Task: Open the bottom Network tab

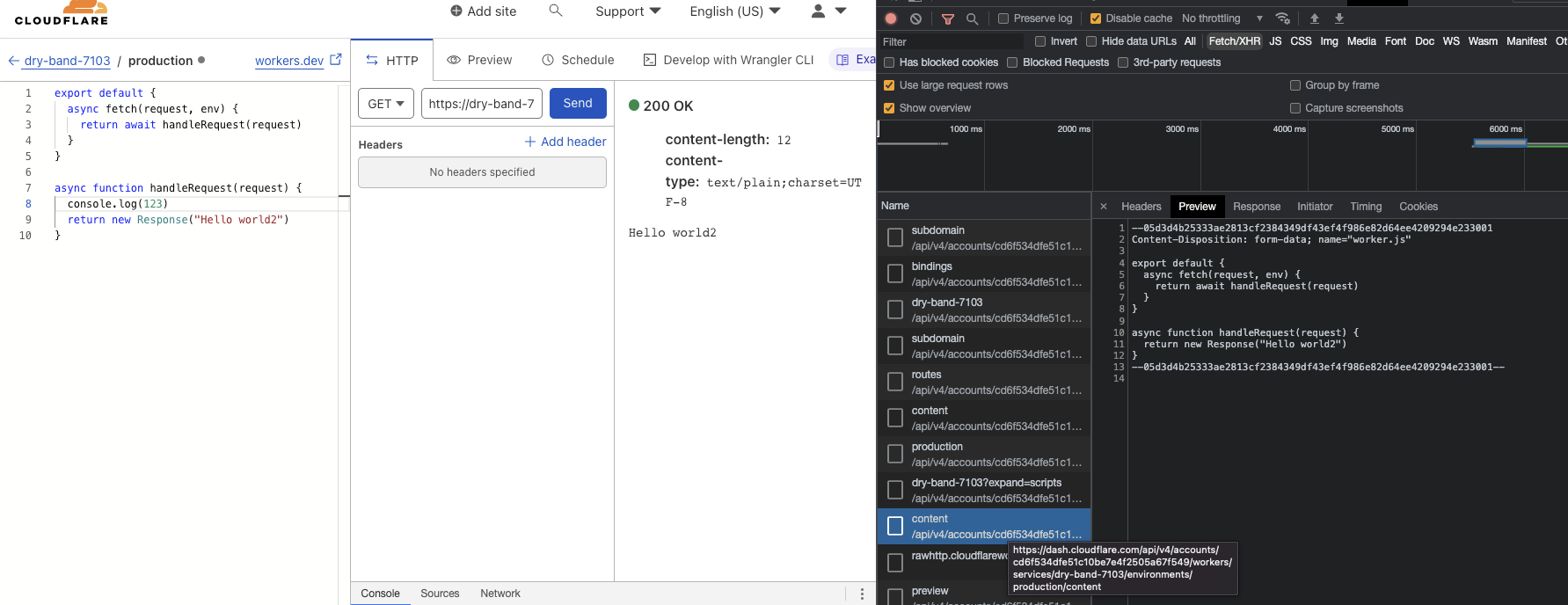Action: tap(500, 594)
